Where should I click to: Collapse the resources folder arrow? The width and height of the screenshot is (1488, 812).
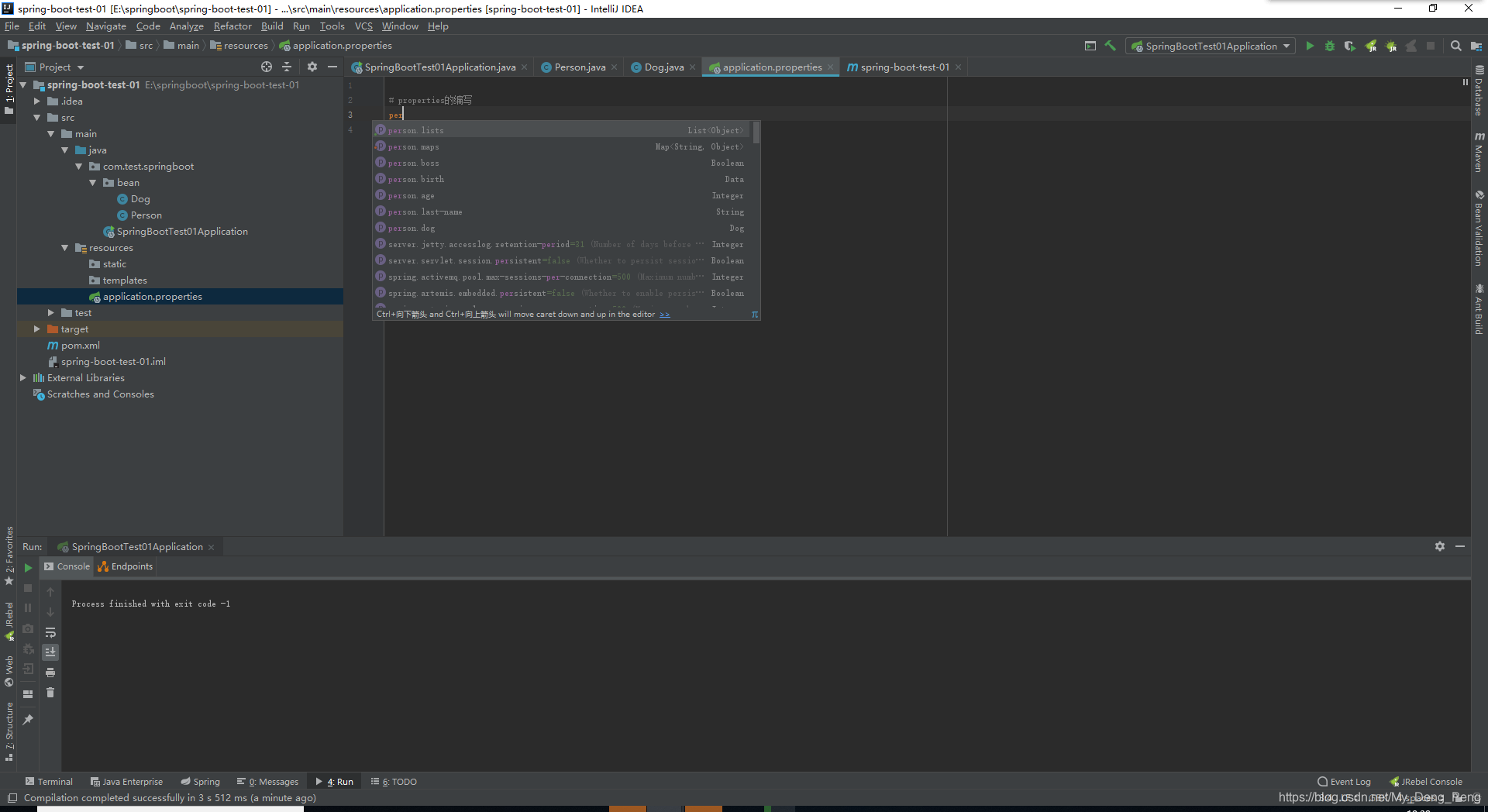click(64, 248)
